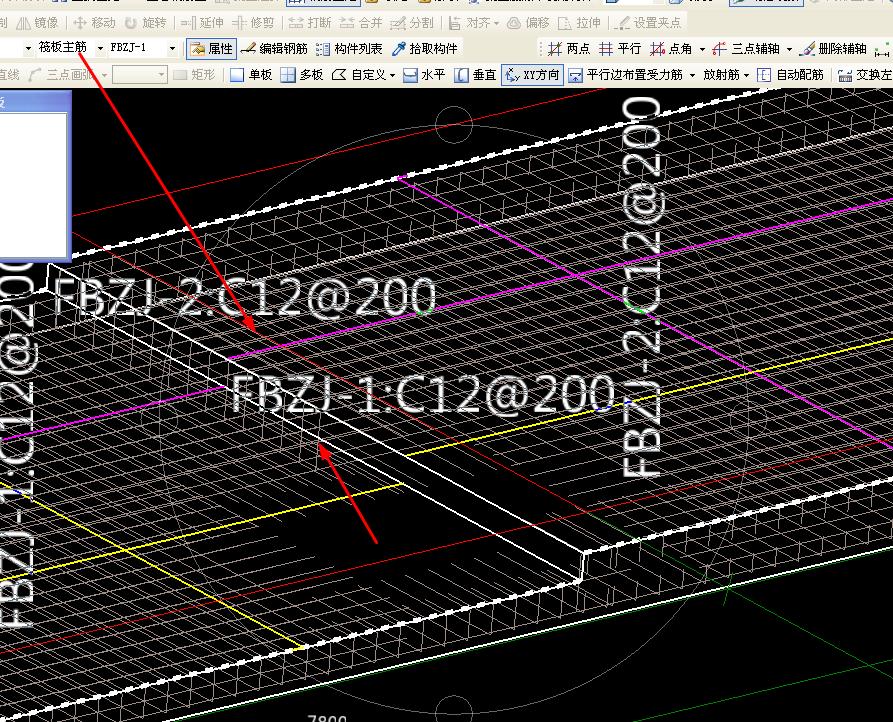Select the 旋转 rotate tool
Screen dimensions: 893x722
(146, 23)
